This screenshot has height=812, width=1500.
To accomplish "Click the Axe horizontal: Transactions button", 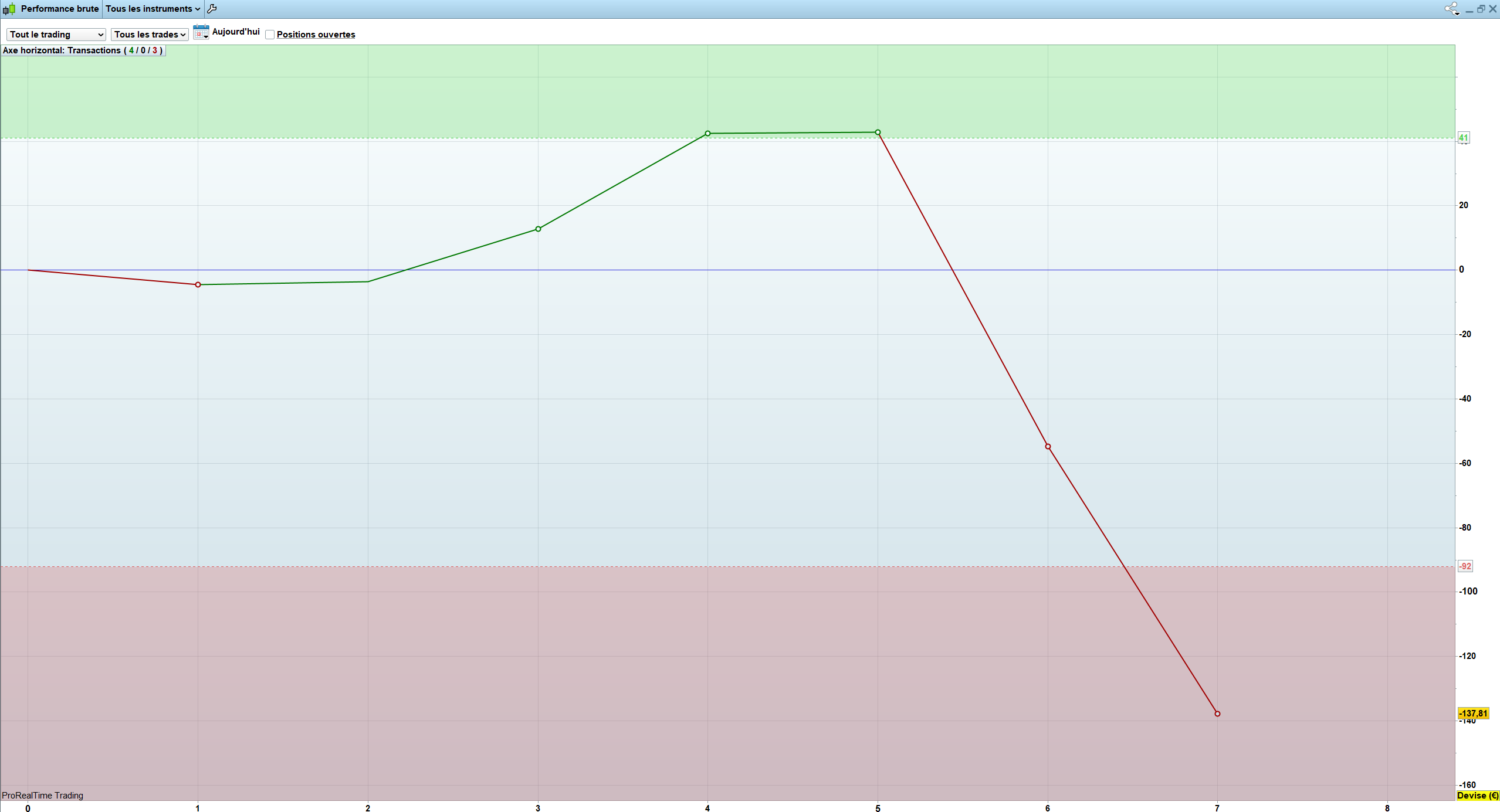I will (x=83, y=50).
